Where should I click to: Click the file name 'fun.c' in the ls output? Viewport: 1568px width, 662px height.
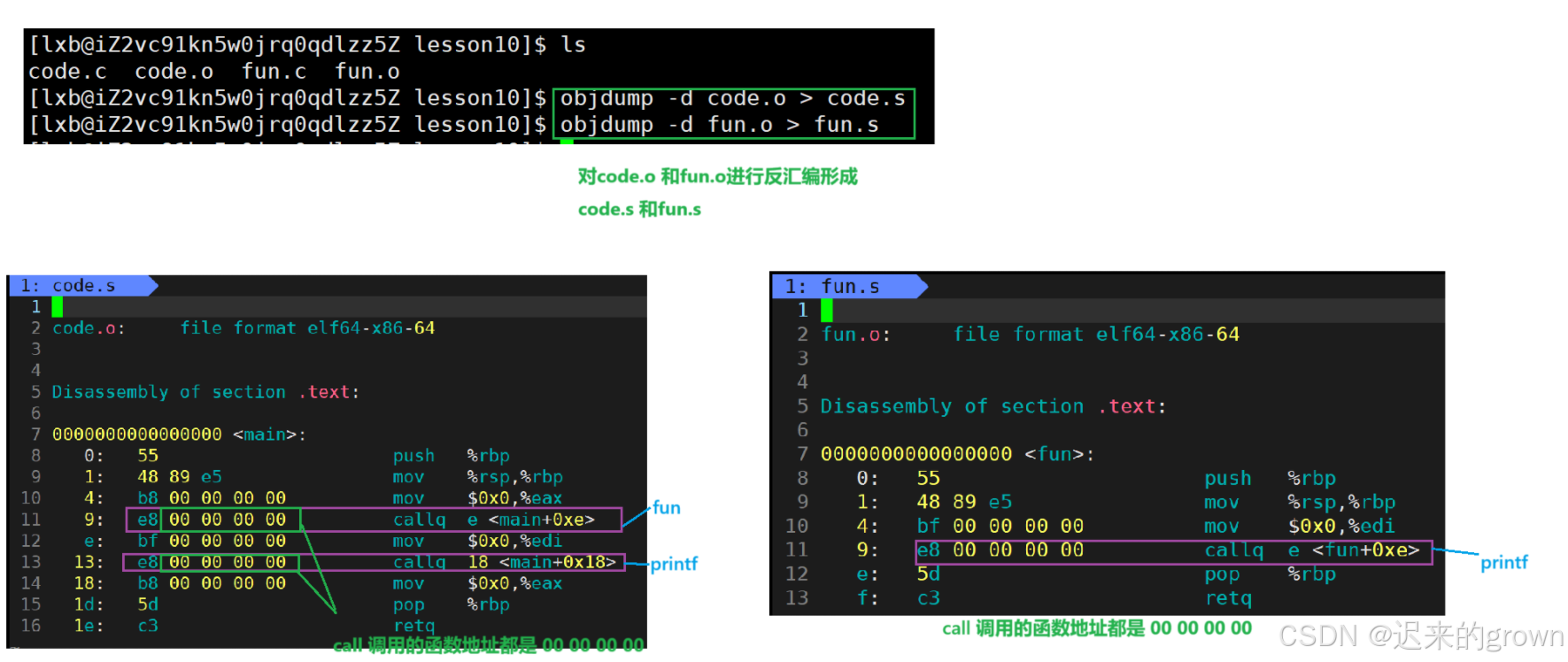(x=274, y=72)
